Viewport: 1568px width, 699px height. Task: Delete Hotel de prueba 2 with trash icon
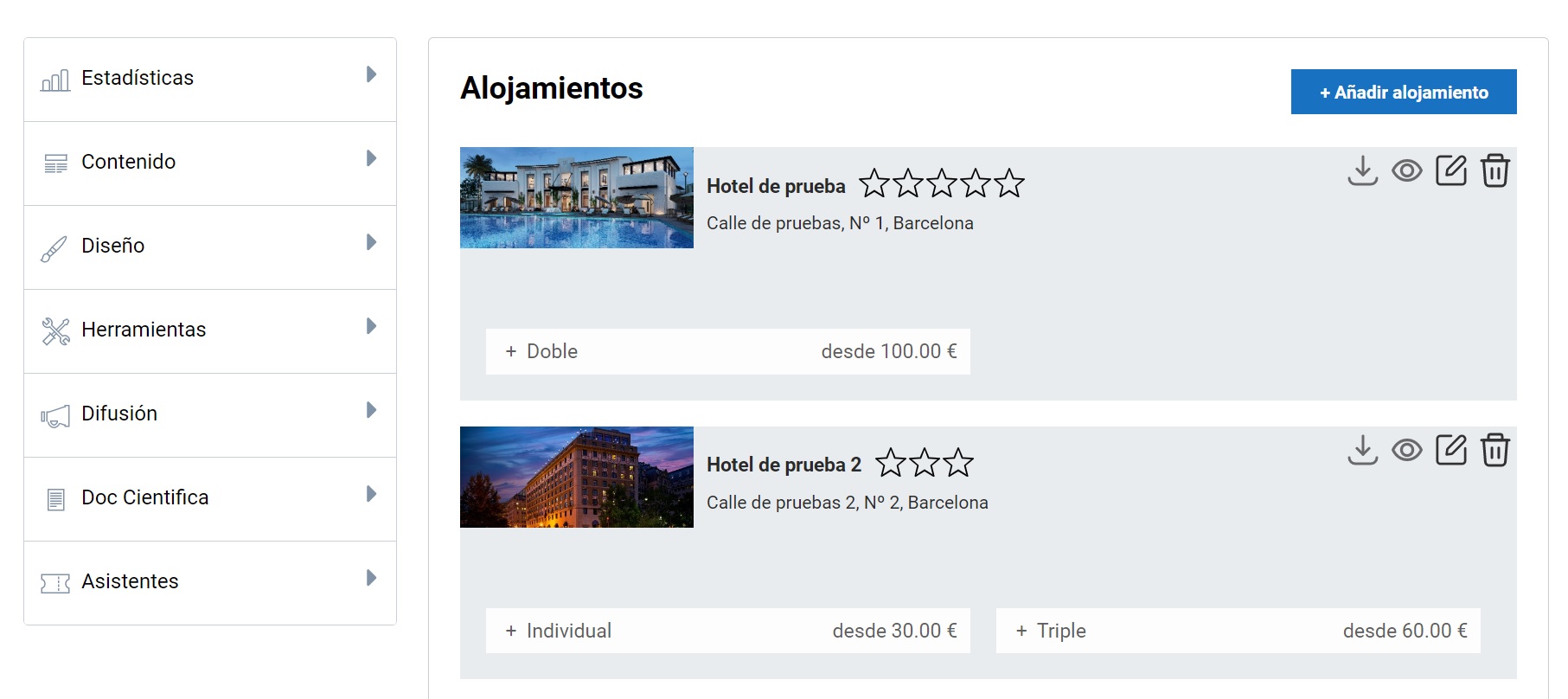(1494, 450)
